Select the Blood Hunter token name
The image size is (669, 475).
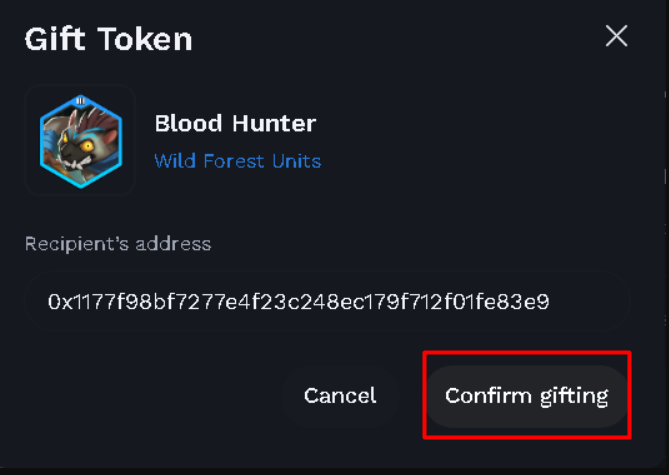pos(235,124)
